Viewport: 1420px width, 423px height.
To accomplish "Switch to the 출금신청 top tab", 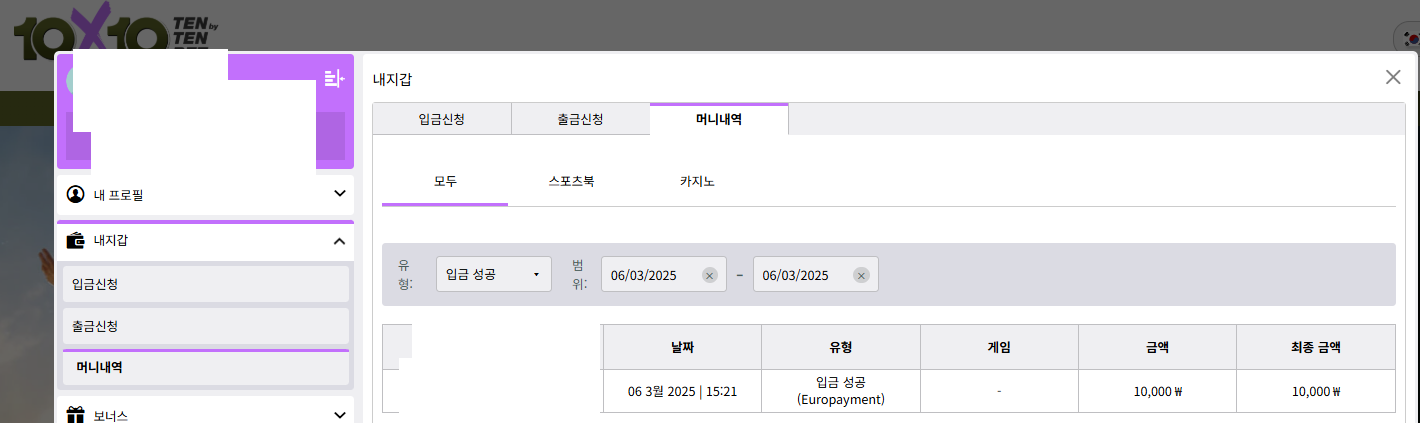I will (x=580, y=119).
